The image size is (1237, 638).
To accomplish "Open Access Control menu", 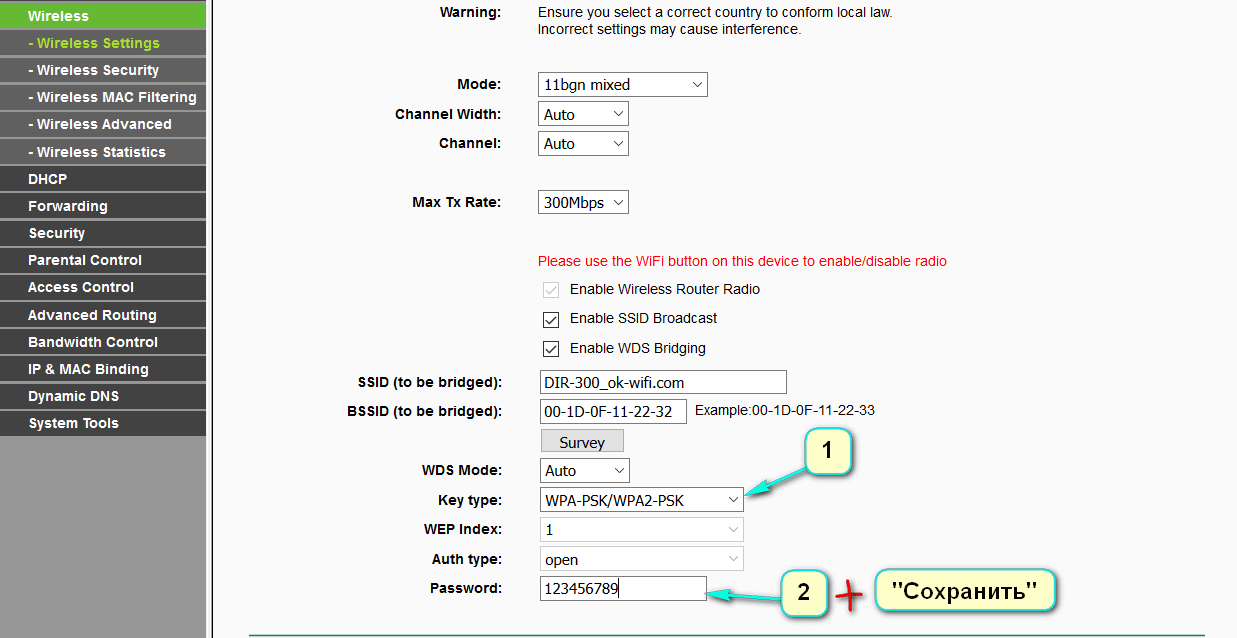I will tap(103, 287).
